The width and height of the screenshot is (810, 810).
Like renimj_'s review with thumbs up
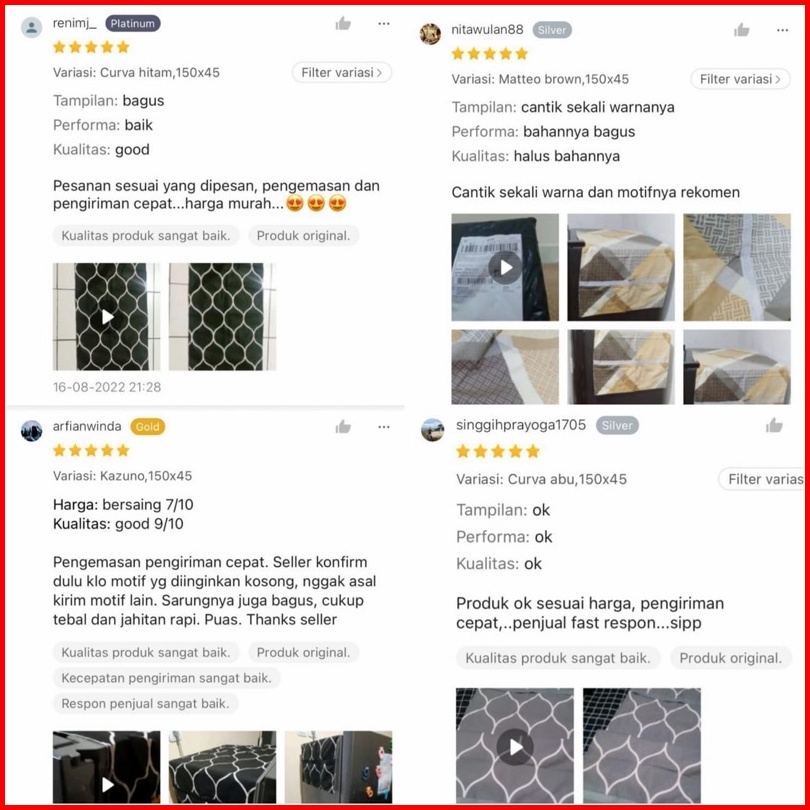(343, 23)
